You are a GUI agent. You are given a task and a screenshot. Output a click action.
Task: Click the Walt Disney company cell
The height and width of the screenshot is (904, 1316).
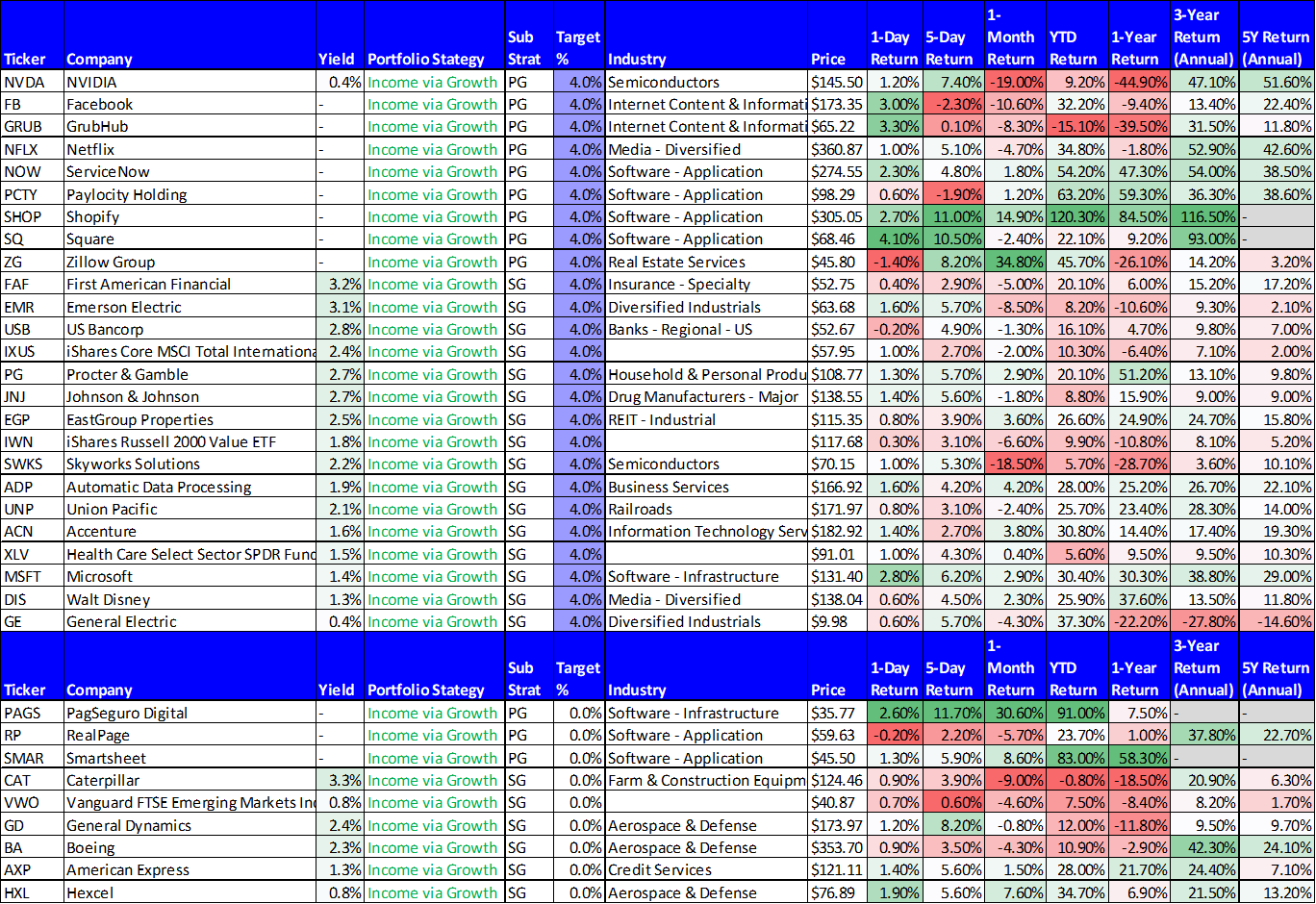[190, 599]
